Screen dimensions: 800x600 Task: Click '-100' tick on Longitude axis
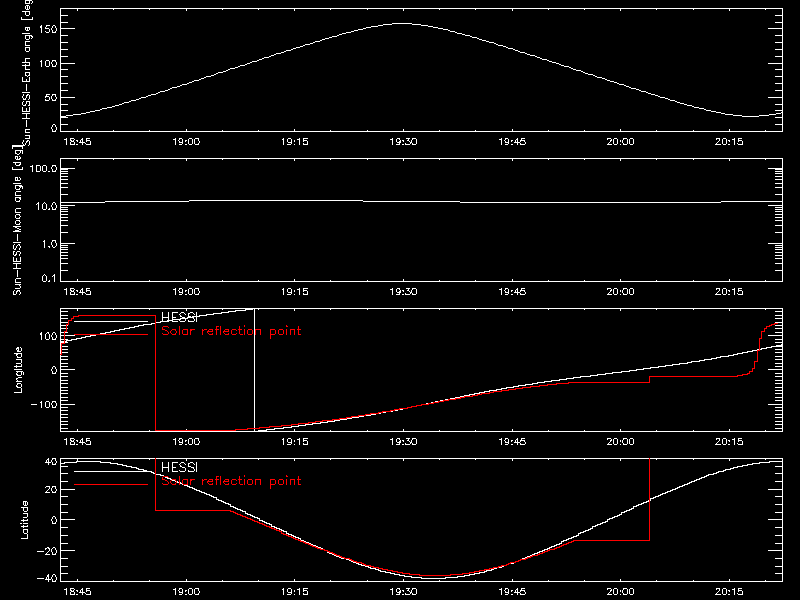pyautogui.click(x=43, y=404)
